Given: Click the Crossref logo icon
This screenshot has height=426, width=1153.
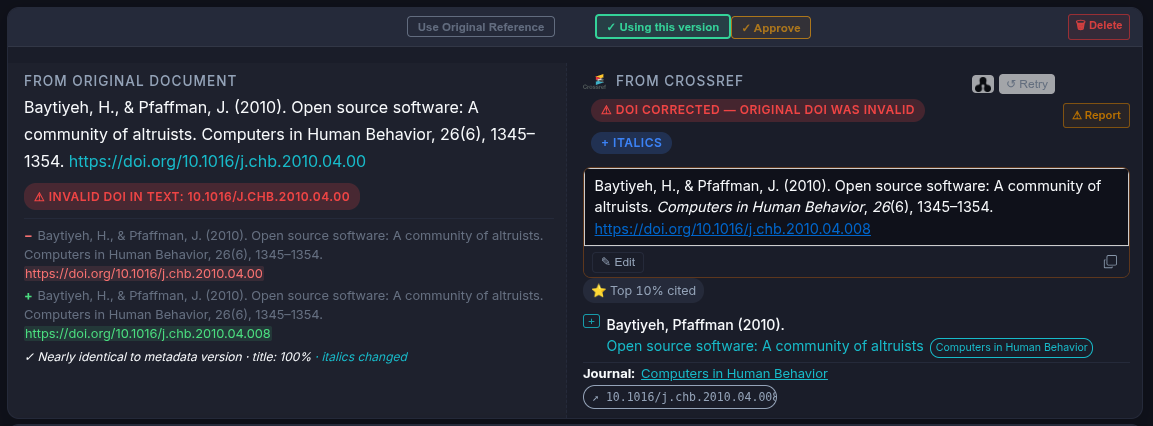Looking at the screenshot, I should click(x=593, y=82).
